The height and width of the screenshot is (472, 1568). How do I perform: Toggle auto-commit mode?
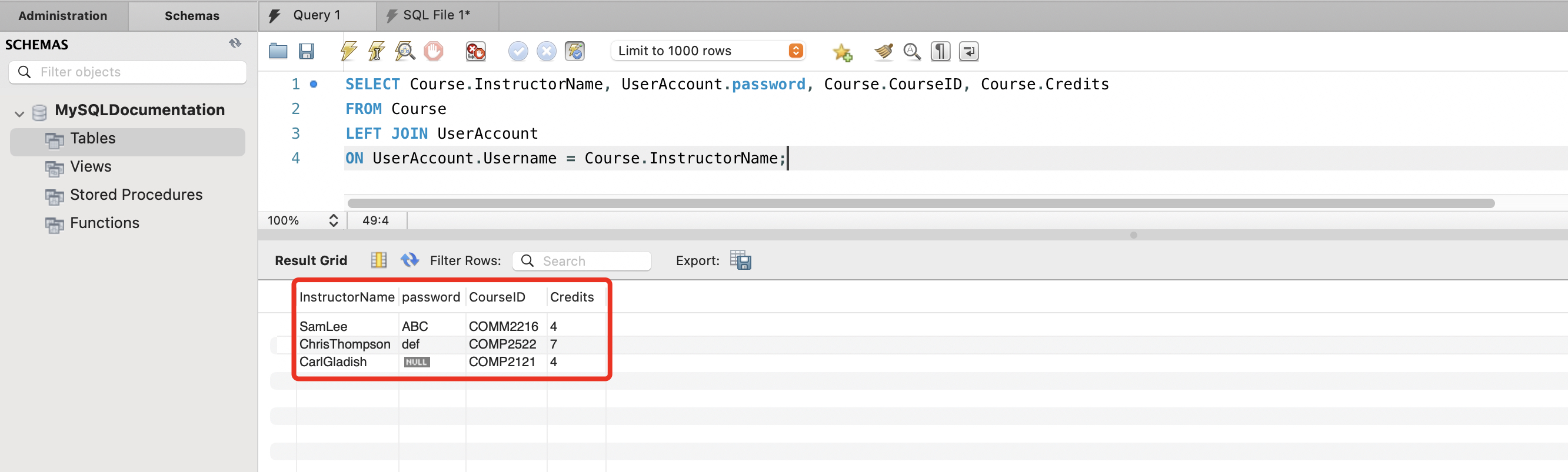click(575, 51)
